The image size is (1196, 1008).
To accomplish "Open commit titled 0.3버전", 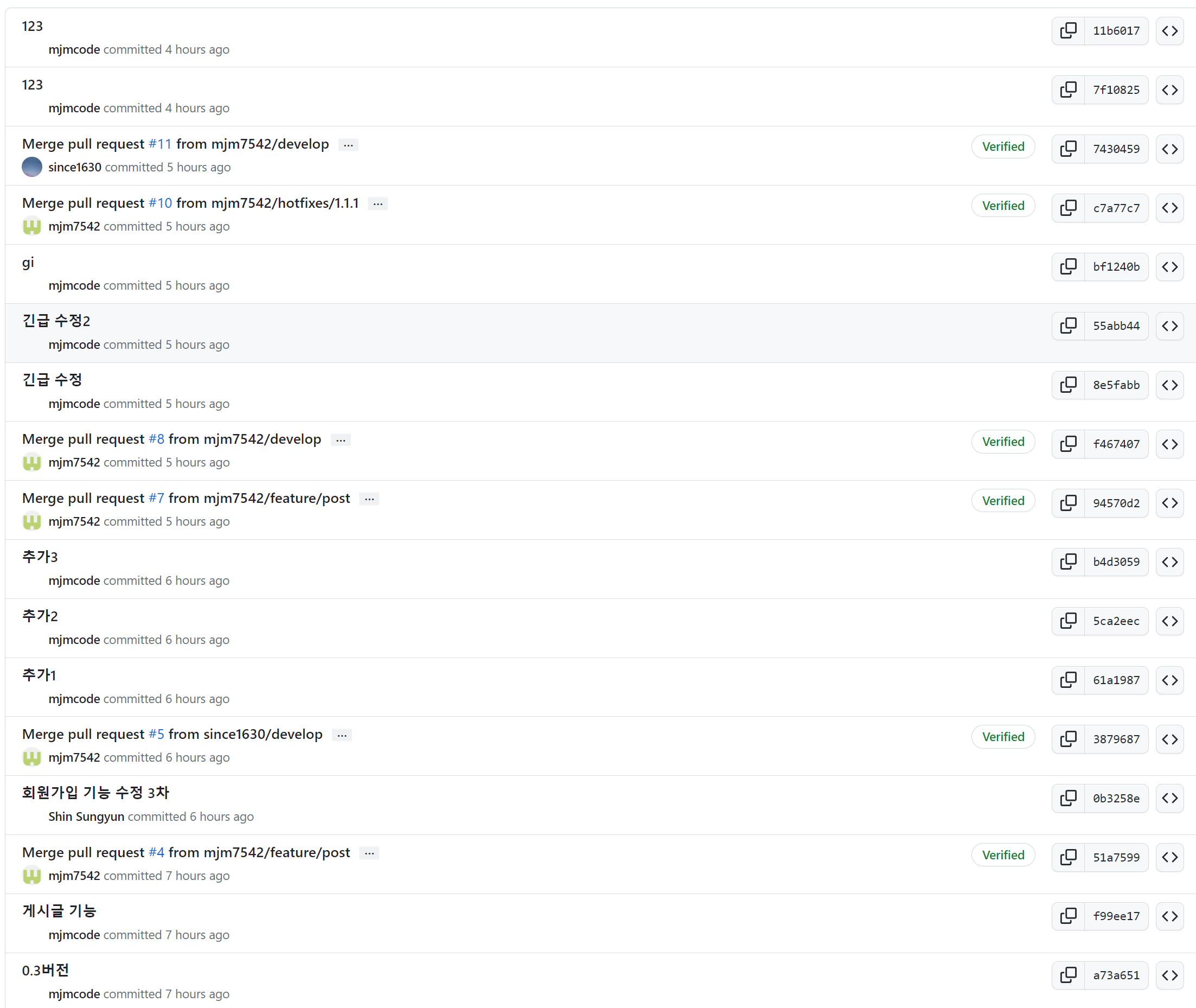I will coord(46,970).
